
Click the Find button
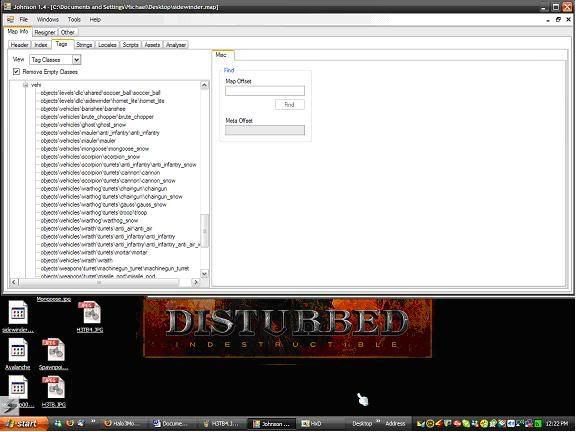[x=290, y=105]
